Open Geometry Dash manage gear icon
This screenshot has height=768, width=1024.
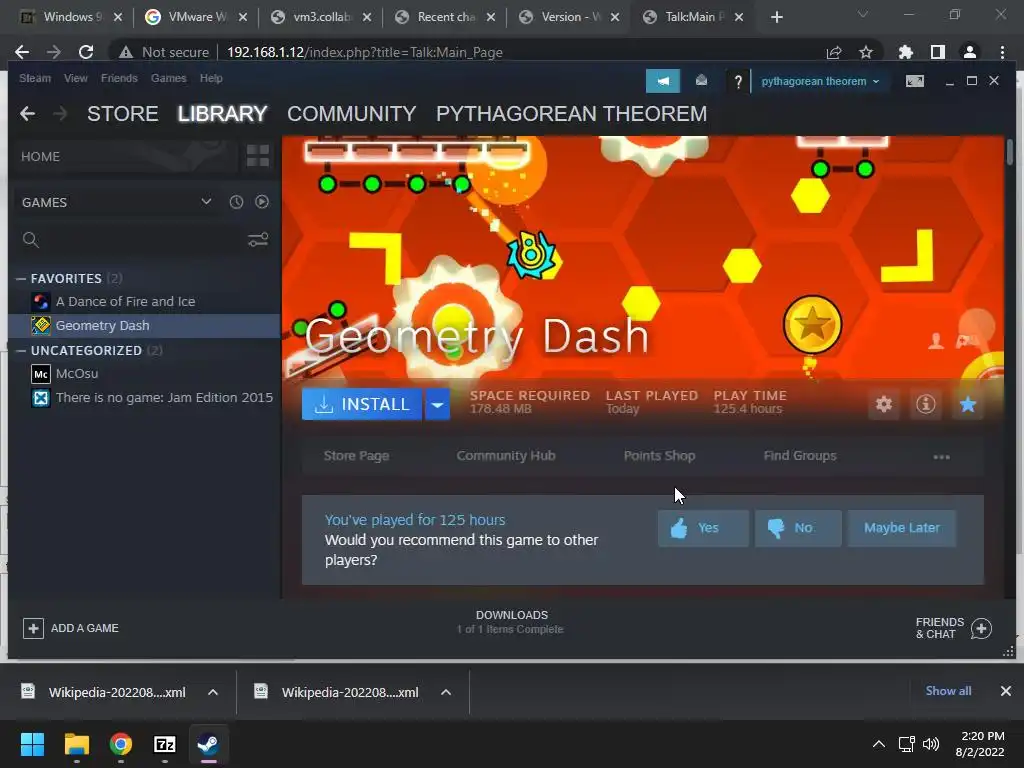click(x=884, y=404)
